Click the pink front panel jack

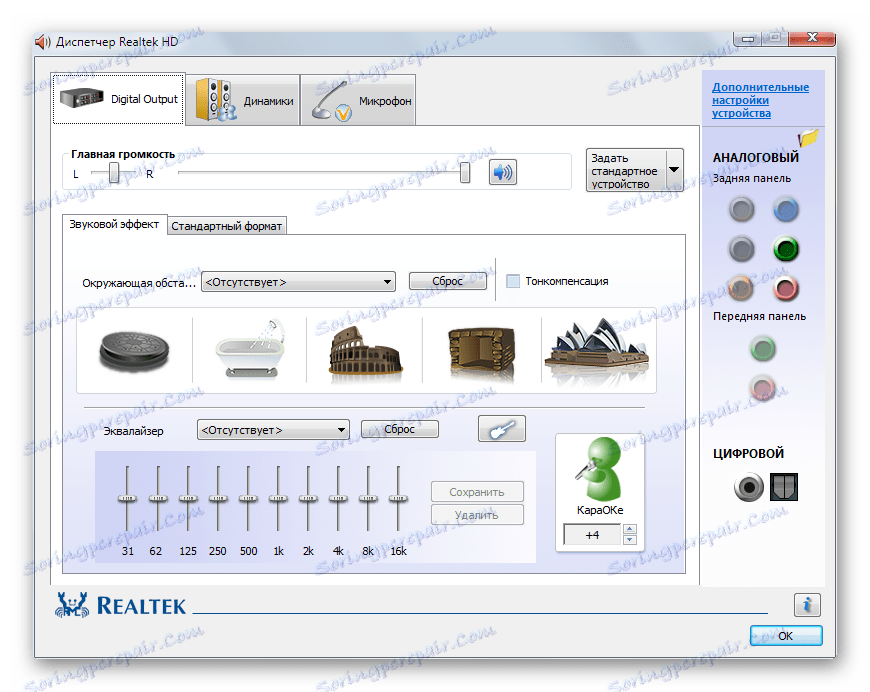click(x=763, y=388)
